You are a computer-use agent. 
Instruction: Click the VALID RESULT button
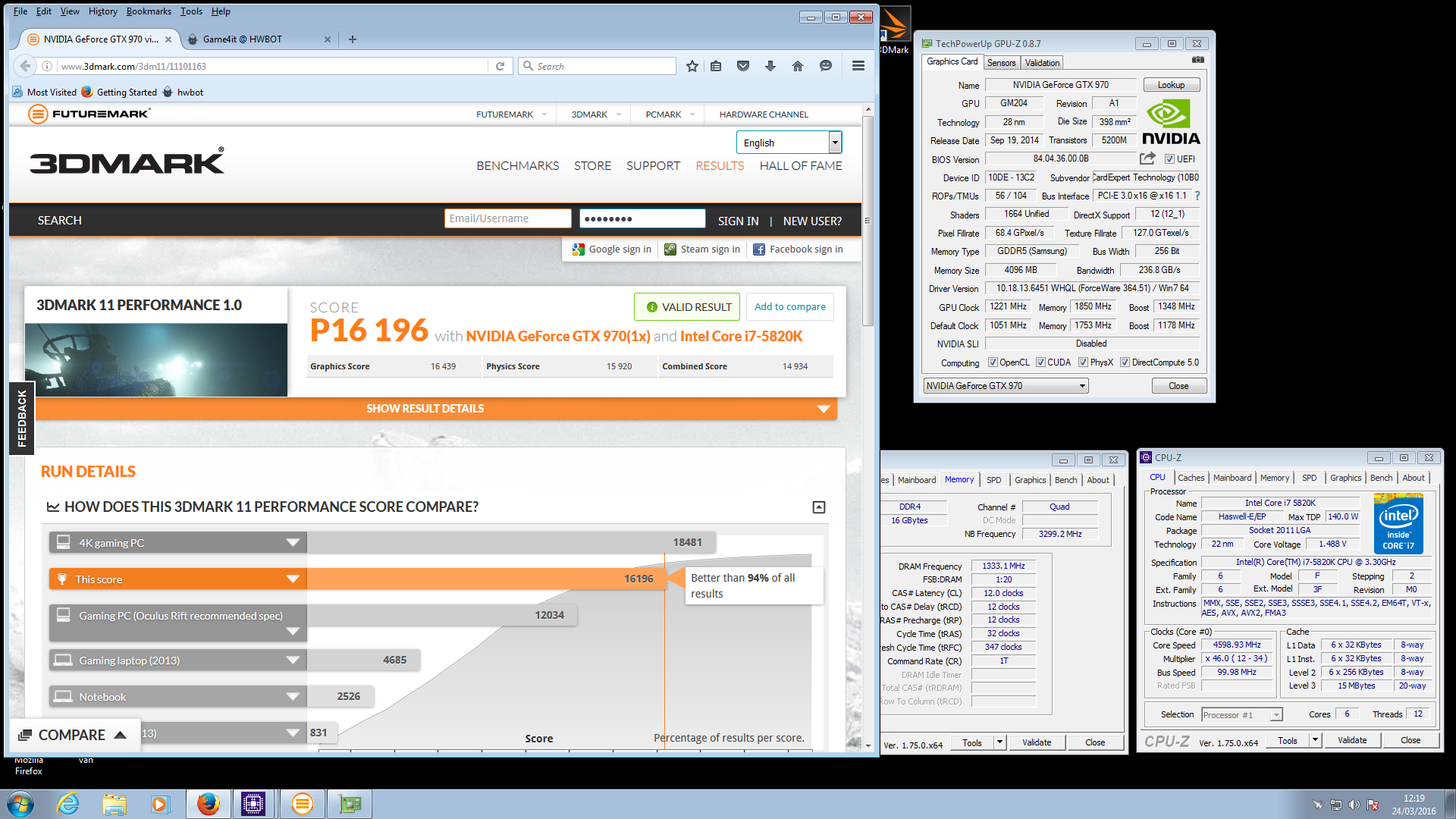point(687,306)
